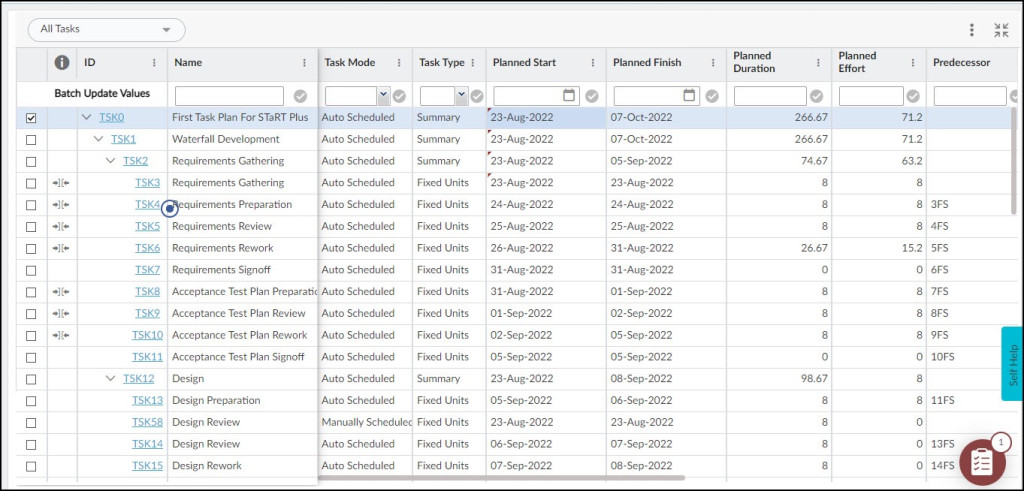Click the Planned Duration batch input field
1024x491 pixels.
(771, 96)
